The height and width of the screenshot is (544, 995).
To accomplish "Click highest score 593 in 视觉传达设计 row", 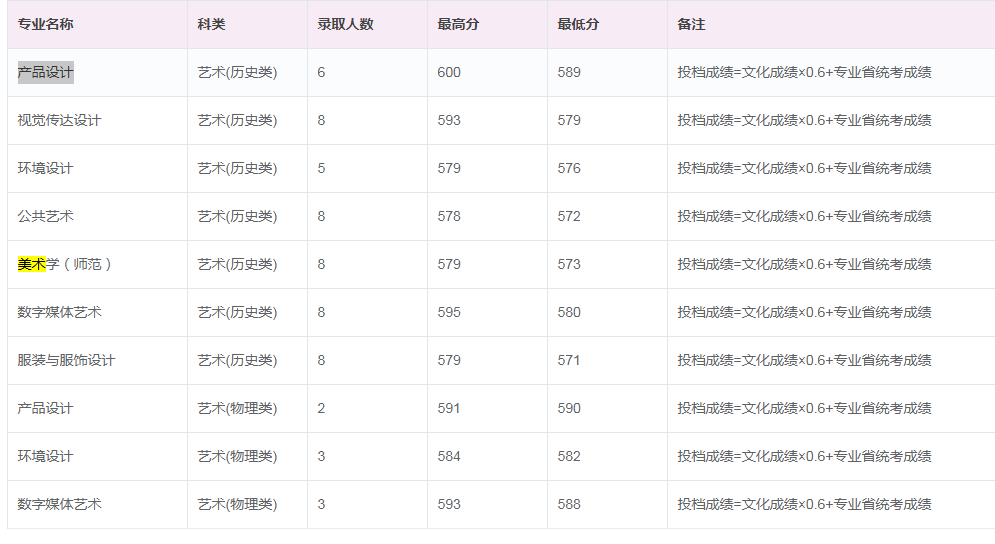I will point(449,121).
